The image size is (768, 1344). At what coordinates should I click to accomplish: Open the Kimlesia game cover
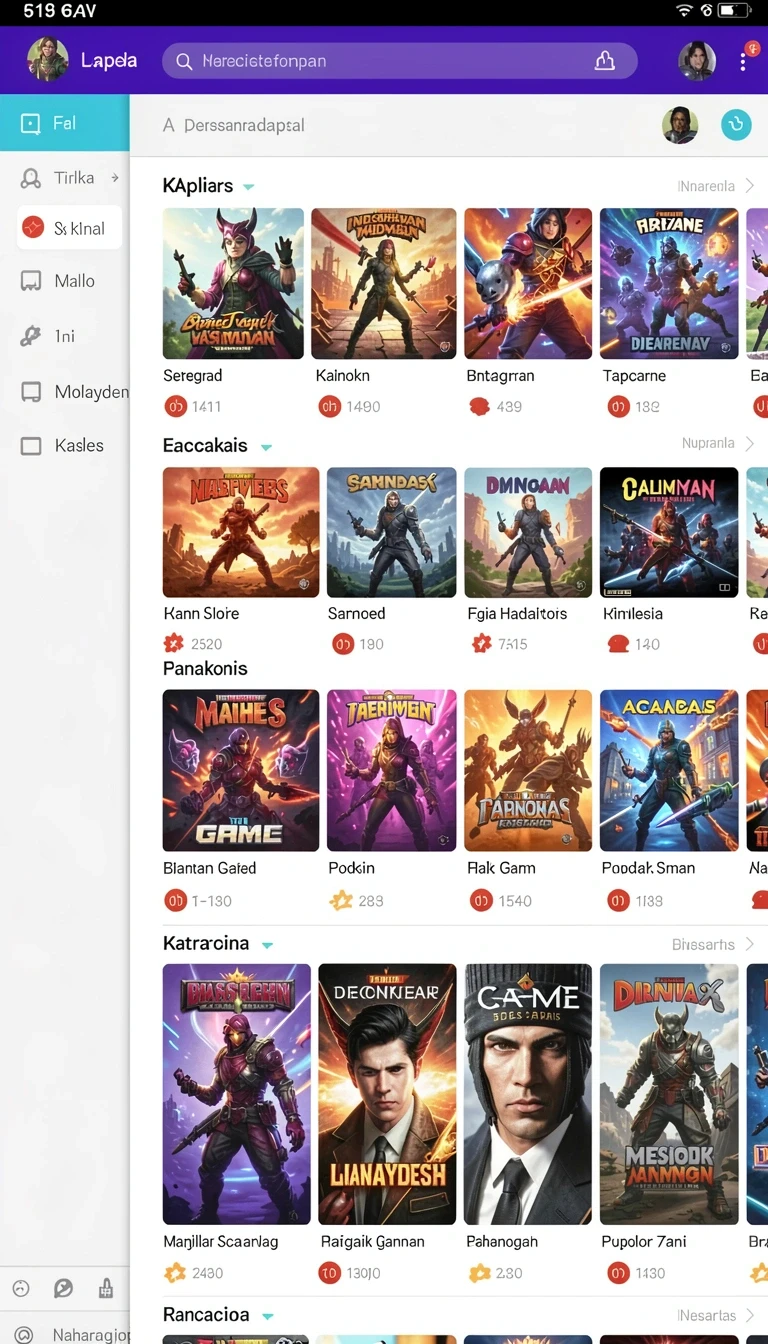[669, 532]
